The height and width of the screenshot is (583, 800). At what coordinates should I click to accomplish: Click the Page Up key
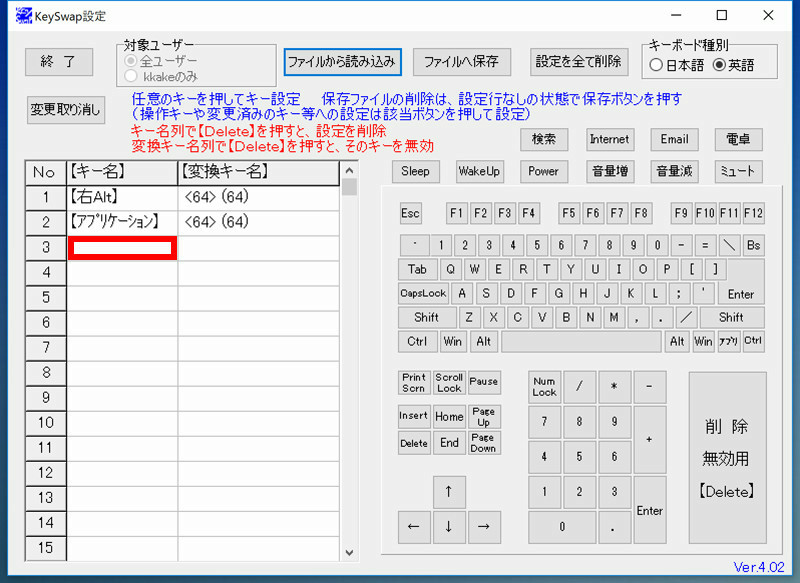(484, 416)
